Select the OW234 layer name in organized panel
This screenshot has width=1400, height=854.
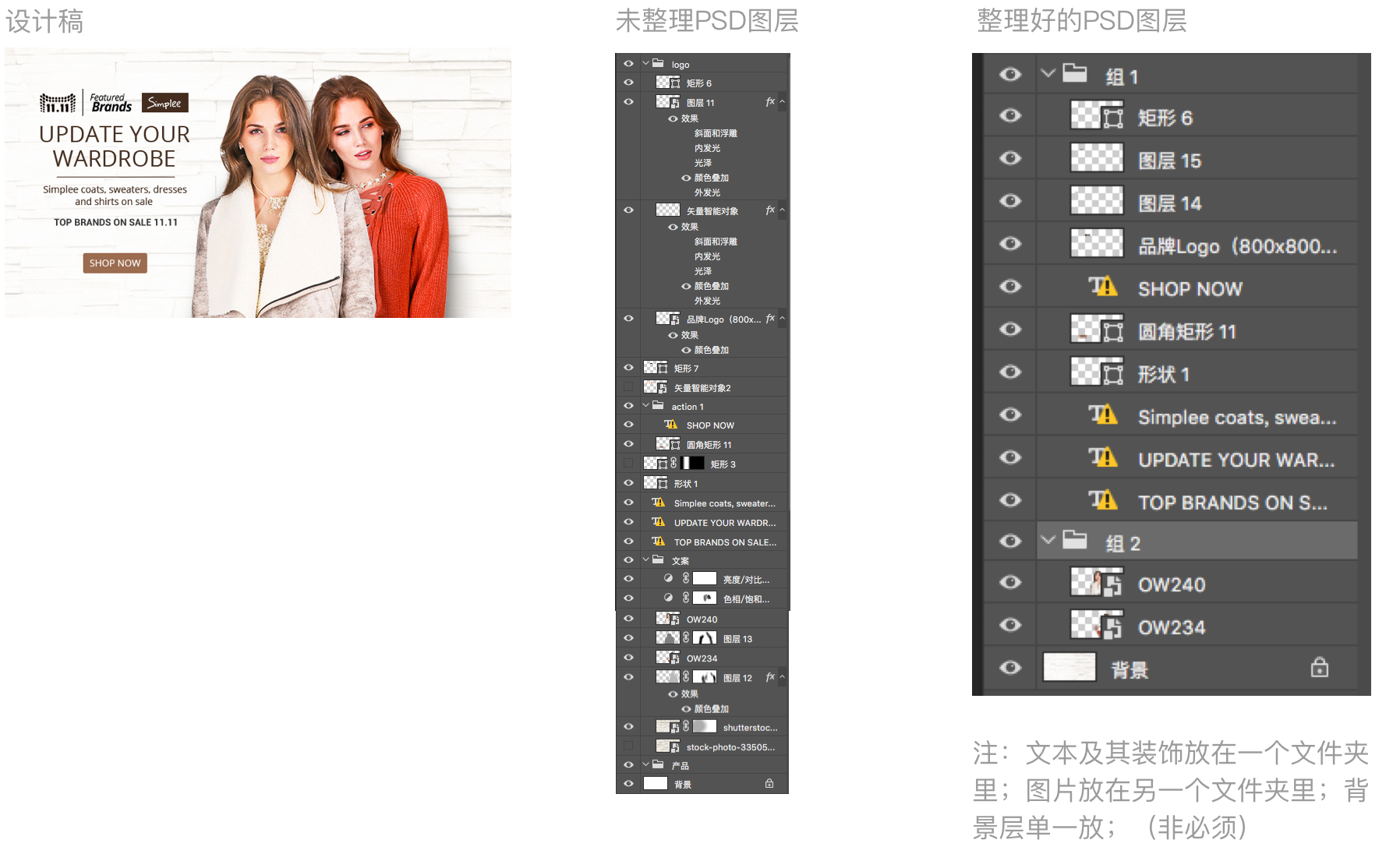(x=1172, y=627)
